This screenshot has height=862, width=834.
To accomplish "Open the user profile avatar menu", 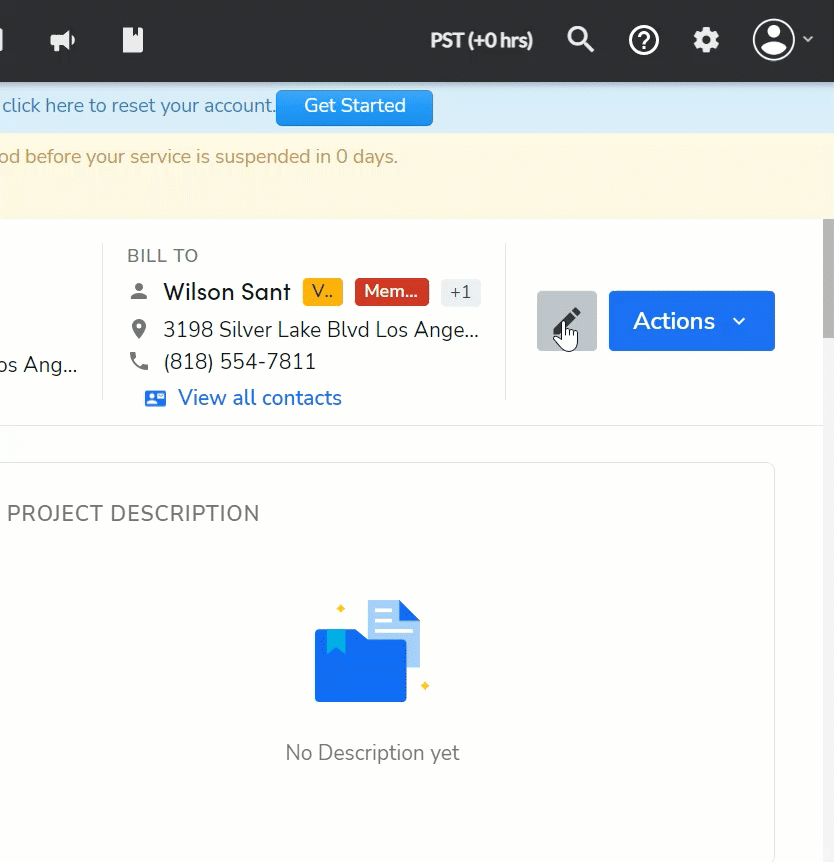I will point(774,40).
